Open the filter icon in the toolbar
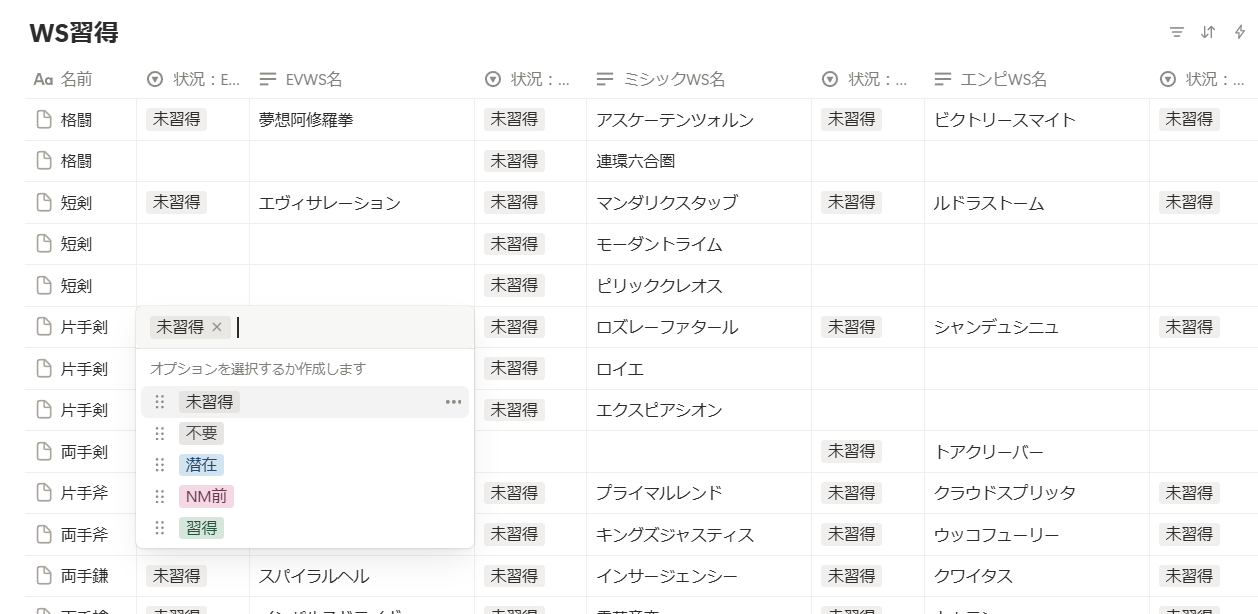This screenshot has height=614, width=1258. point(1177,32)
